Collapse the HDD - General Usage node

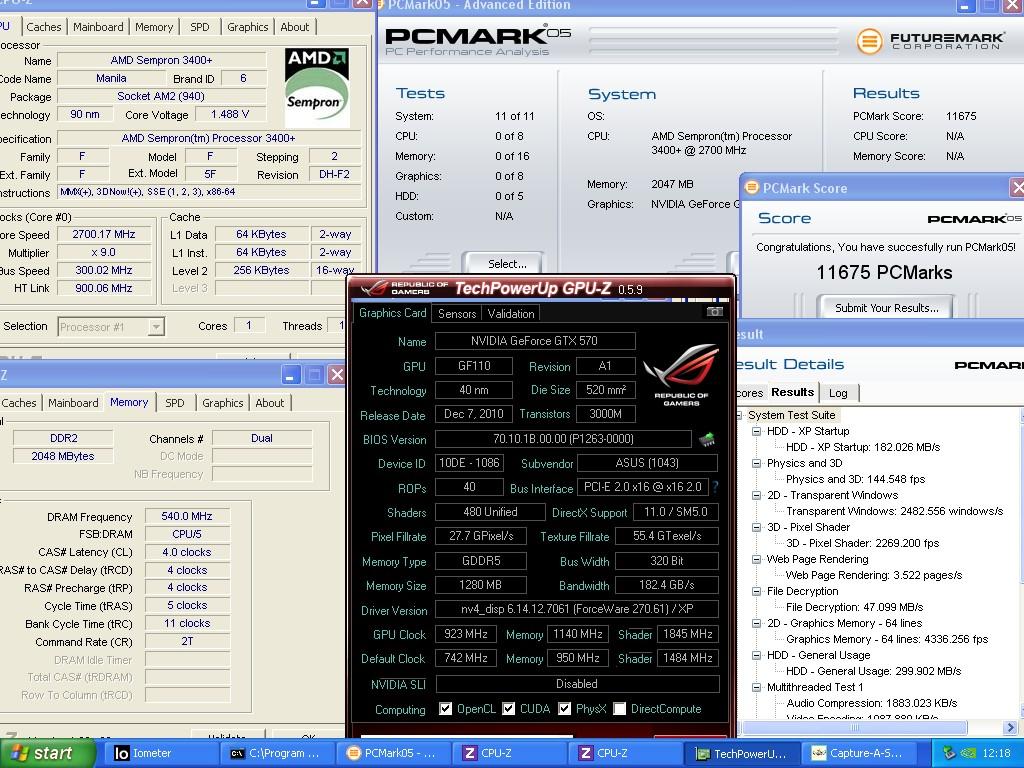[x=756, y=655]
